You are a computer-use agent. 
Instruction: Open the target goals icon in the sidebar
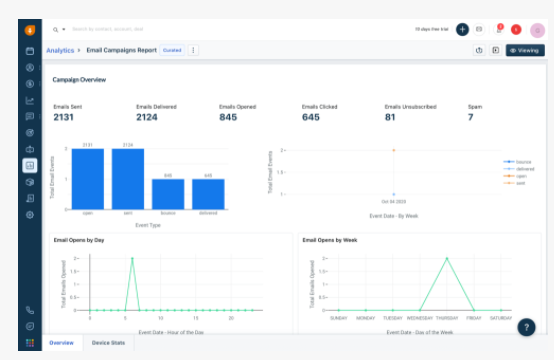(30, 133)
